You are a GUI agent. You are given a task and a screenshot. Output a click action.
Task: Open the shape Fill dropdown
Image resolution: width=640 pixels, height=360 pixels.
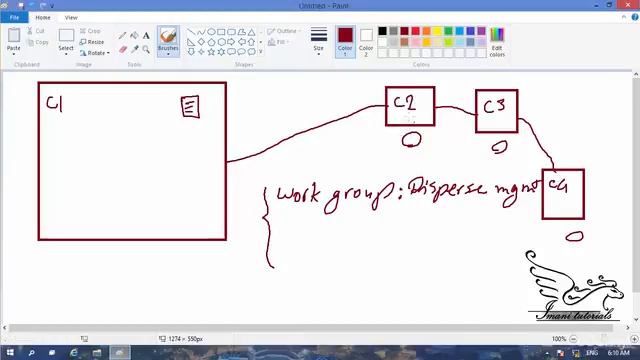pos(279,42)
